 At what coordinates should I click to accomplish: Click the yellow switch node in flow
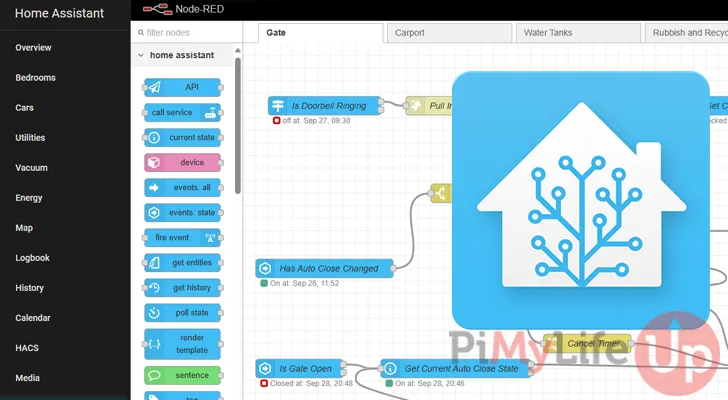441,194
